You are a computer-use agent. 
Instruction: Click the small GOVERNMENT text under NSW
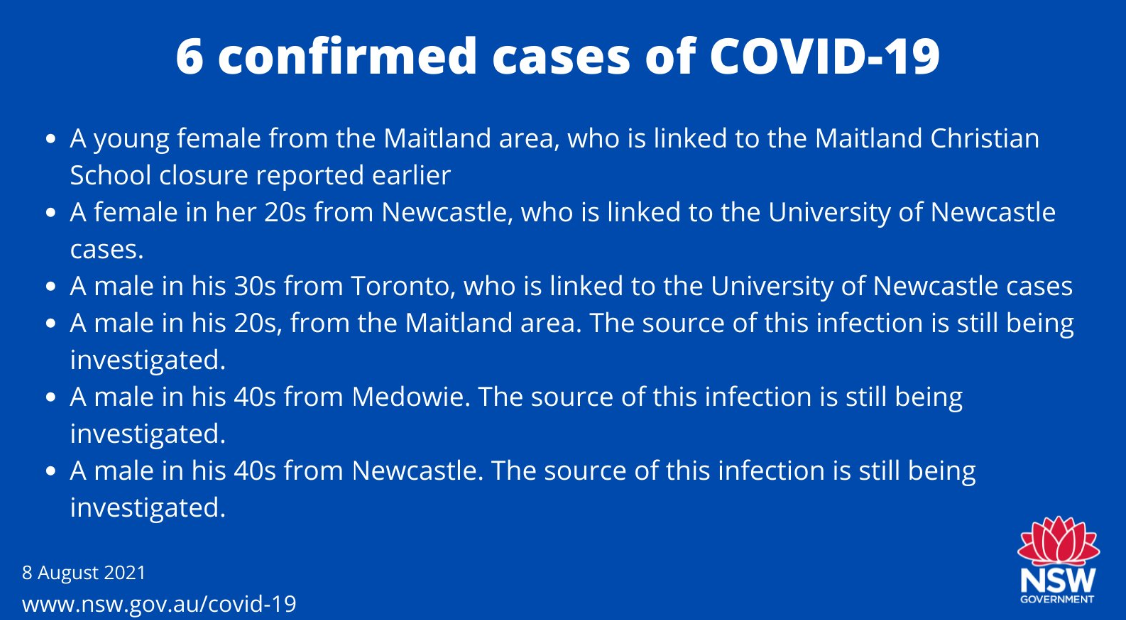[1057, 600]
